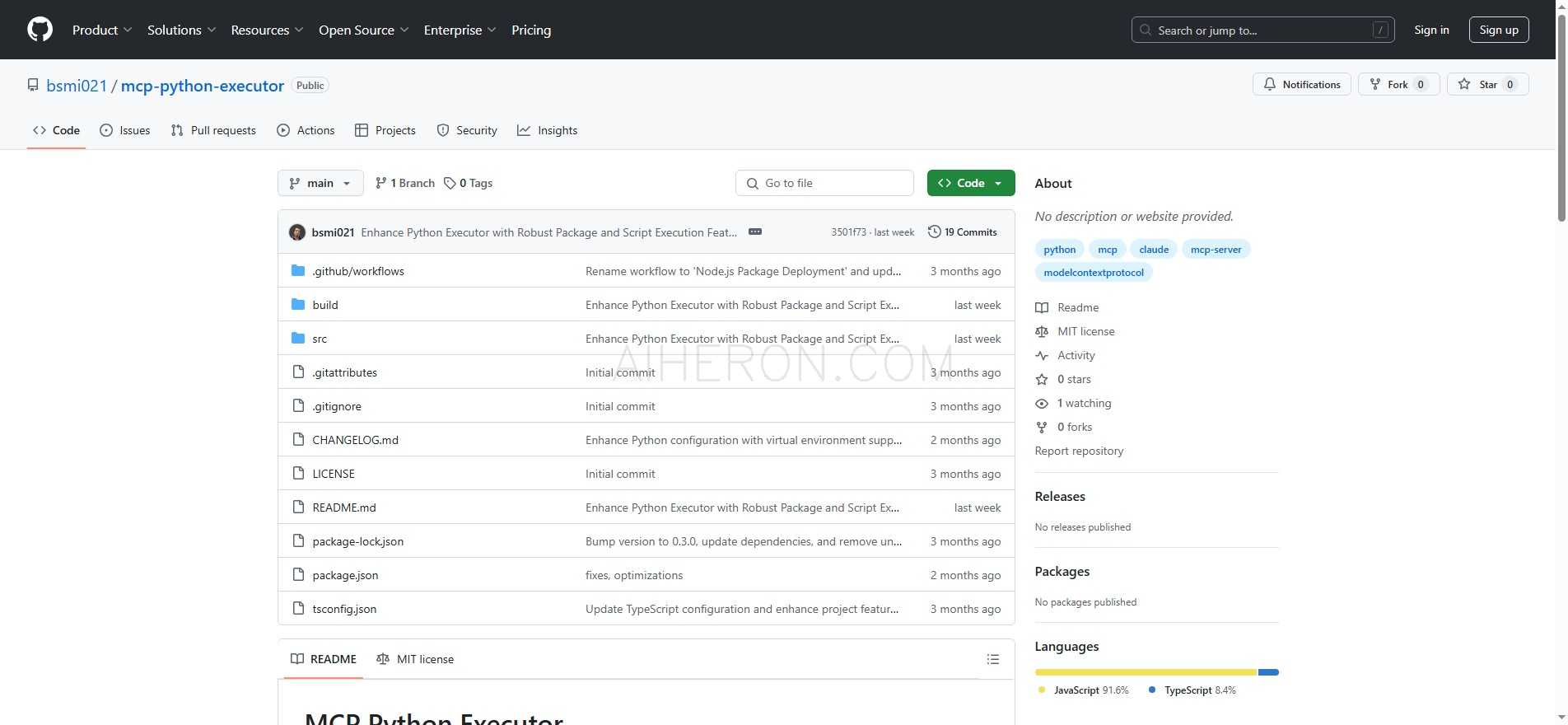1568x725 pixels.
Task: Select the python topic tag
Action: (x=1059, y=249)
